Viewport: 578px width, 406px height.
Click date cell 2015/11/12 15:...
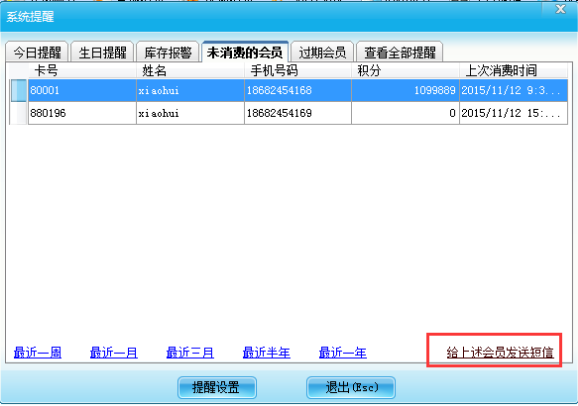click(513, 113)
